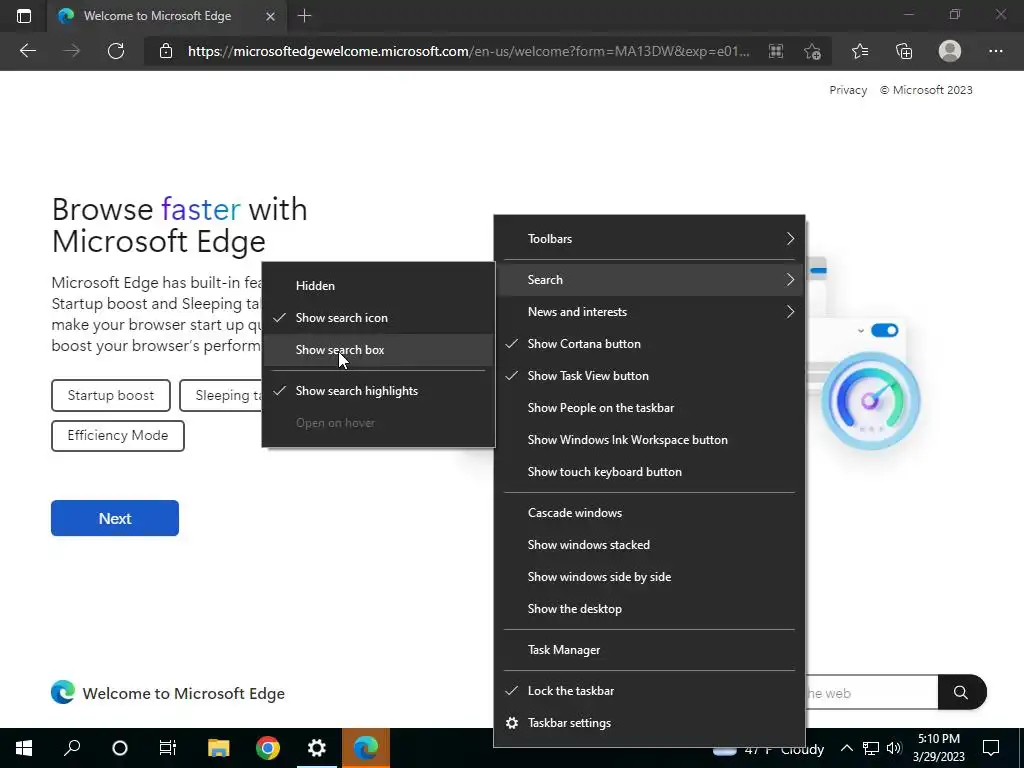
Task: Click the Next button
Action: pyautogui.click(x=115, y=519)
